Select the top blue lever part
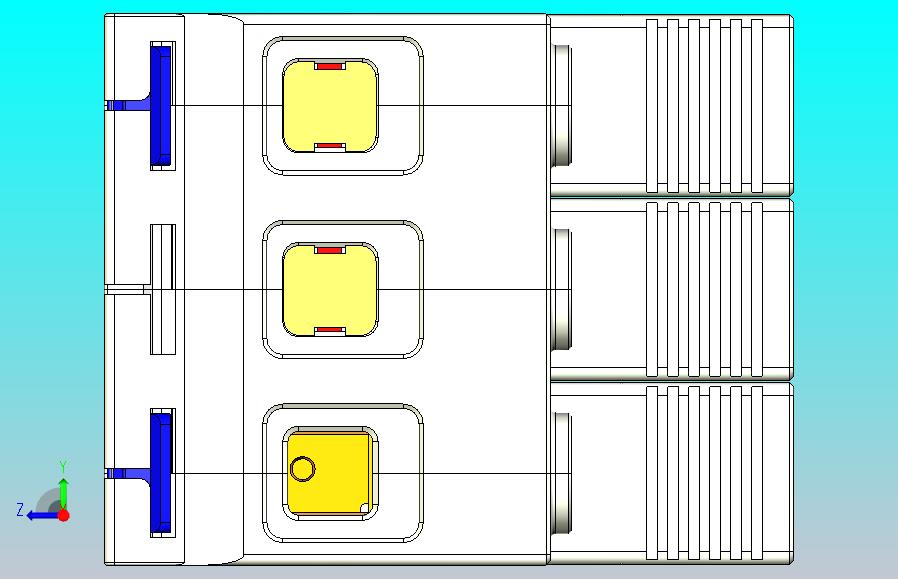Image resolution: width=898 pixels, height=579 pixels. tap(160, 105)
